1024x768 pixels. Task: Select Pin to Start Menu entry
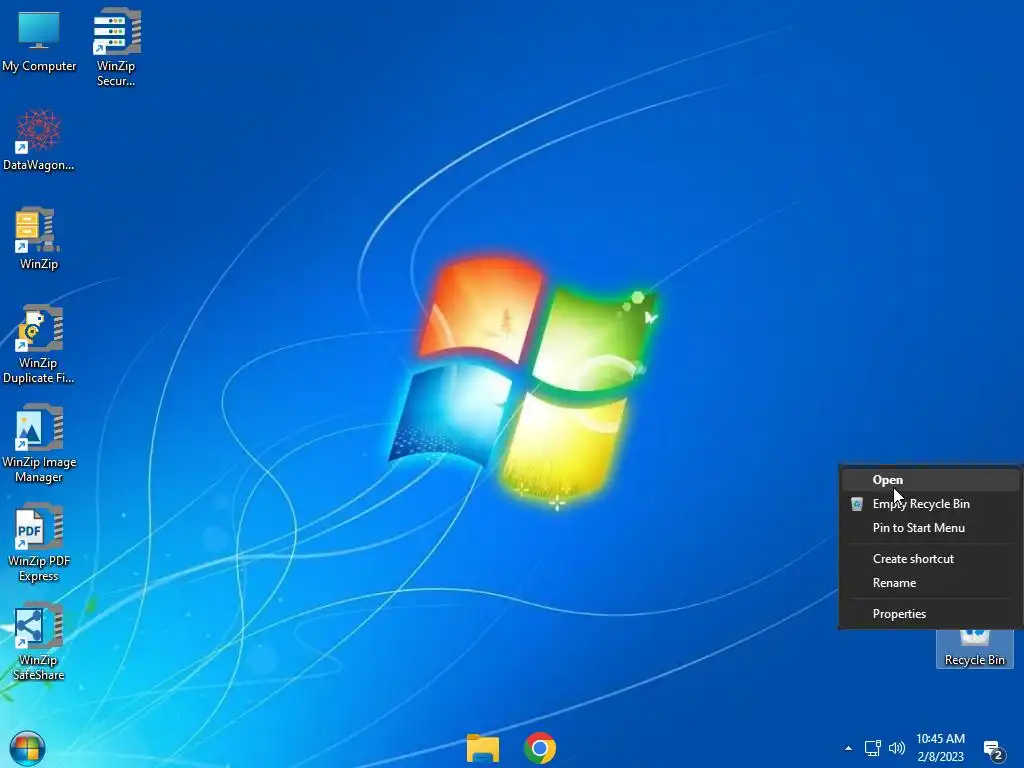(931, 528)
